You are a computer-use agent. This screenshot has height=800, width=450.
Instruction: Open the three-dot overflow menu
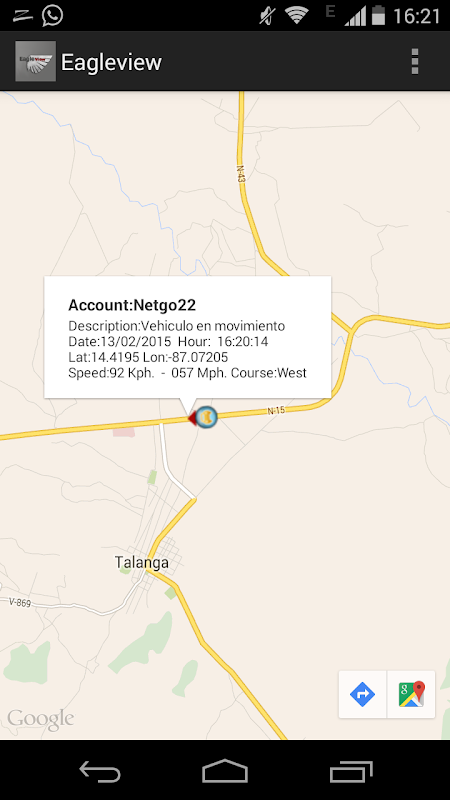tap(415, 62)
